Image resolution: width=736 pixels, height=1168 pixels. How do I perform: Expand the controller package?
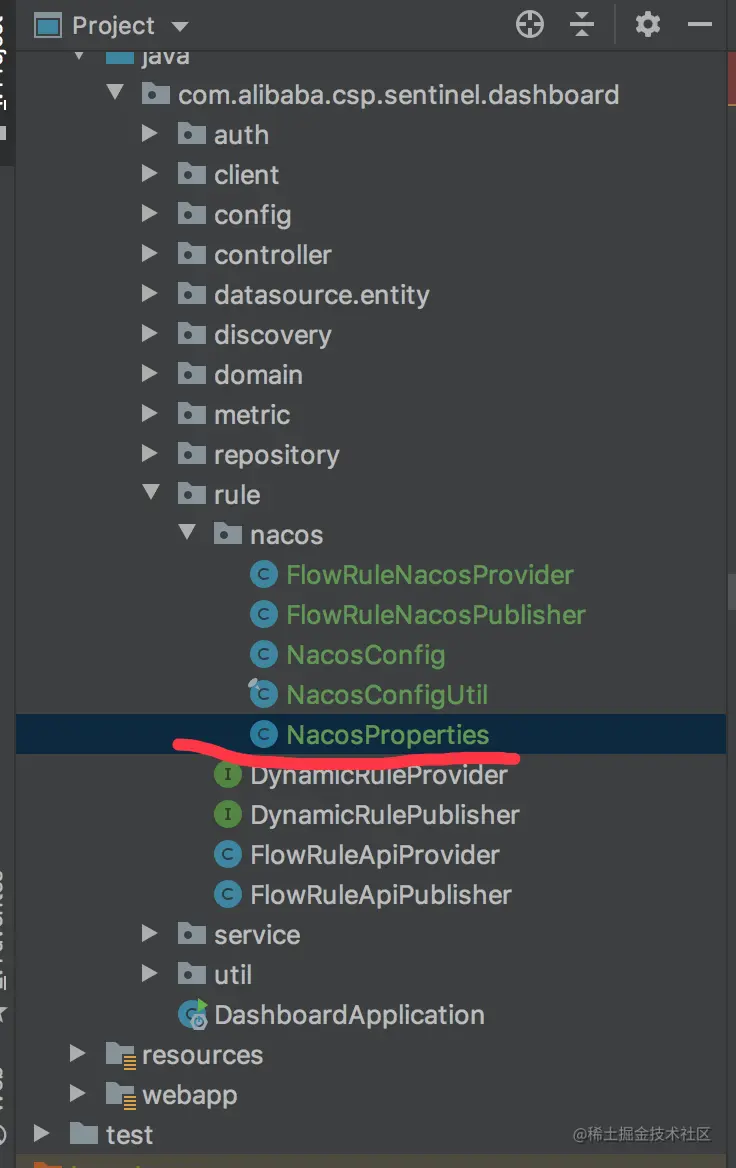pyautogui.click(x=150, y=254)
